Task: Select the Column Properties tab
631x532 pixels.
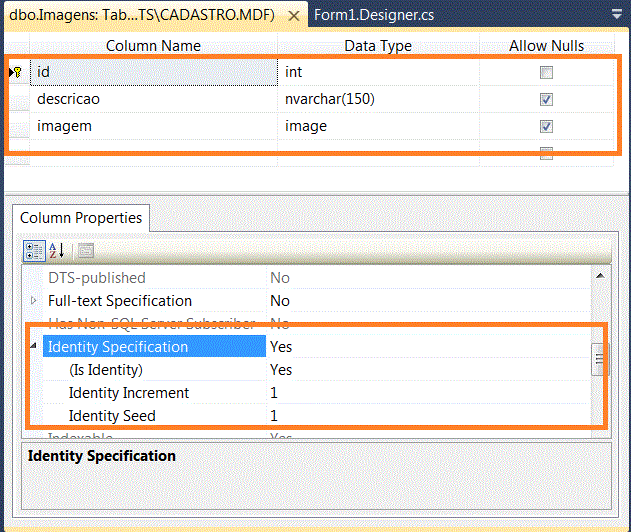Action: 81,218
